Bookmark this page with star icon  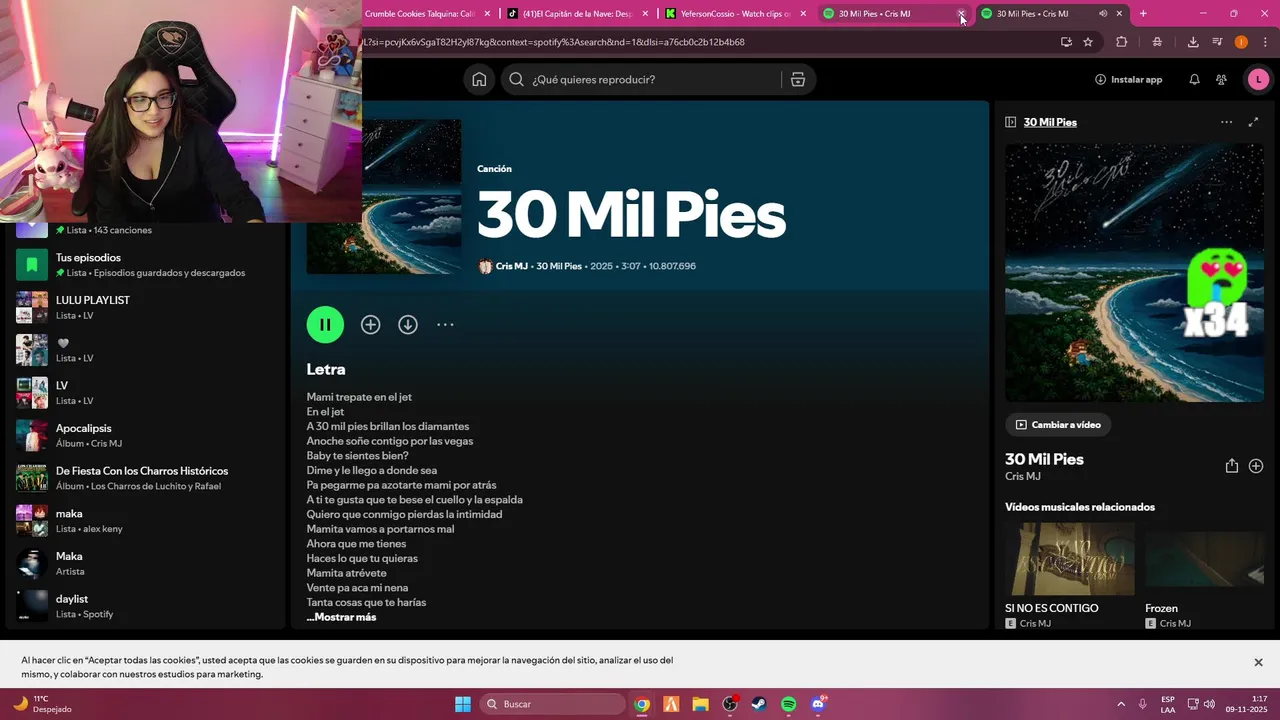pos(1088,42)
